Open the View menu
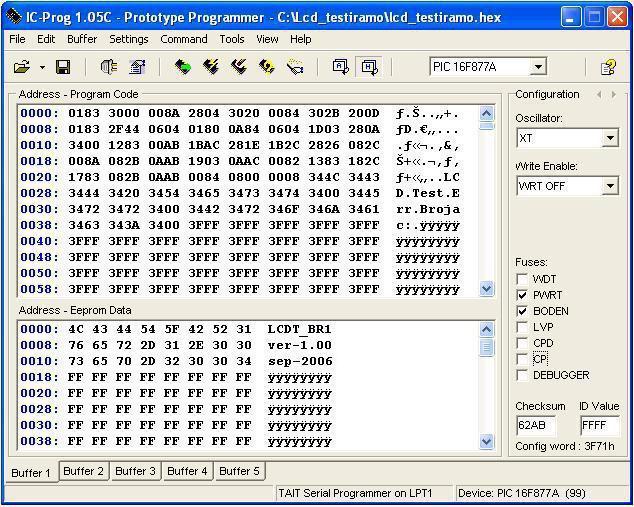 click(267, 39)
